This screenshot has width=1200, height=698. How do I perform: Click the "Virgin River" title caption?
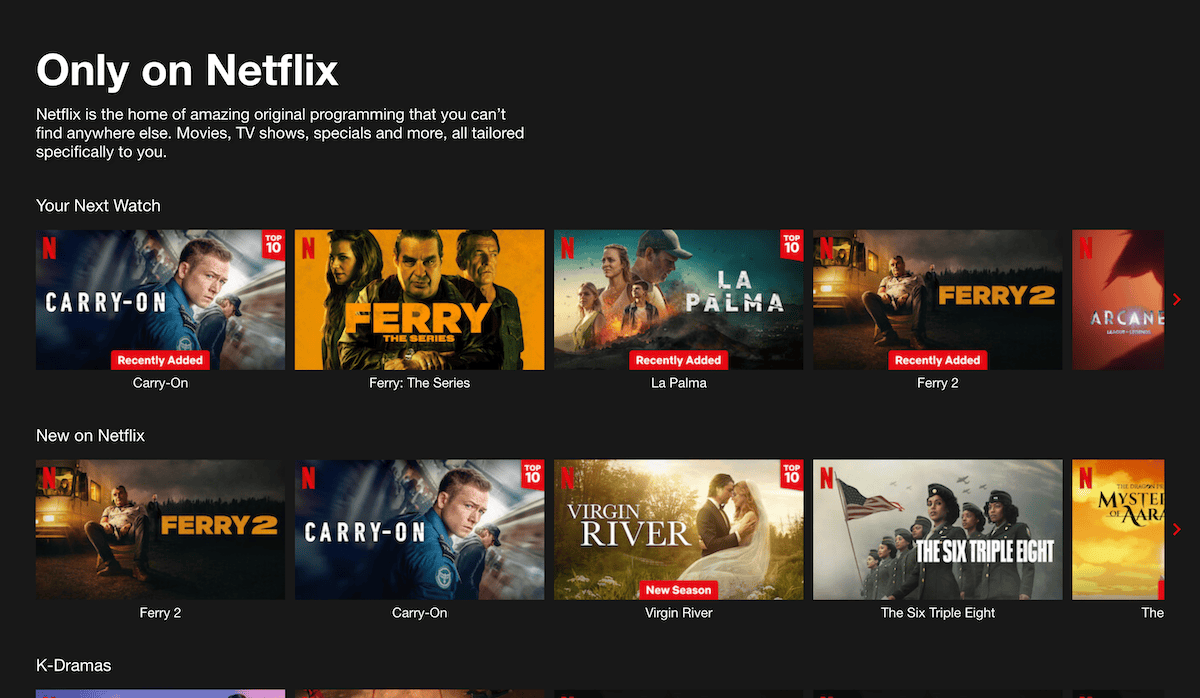point(679,613)
